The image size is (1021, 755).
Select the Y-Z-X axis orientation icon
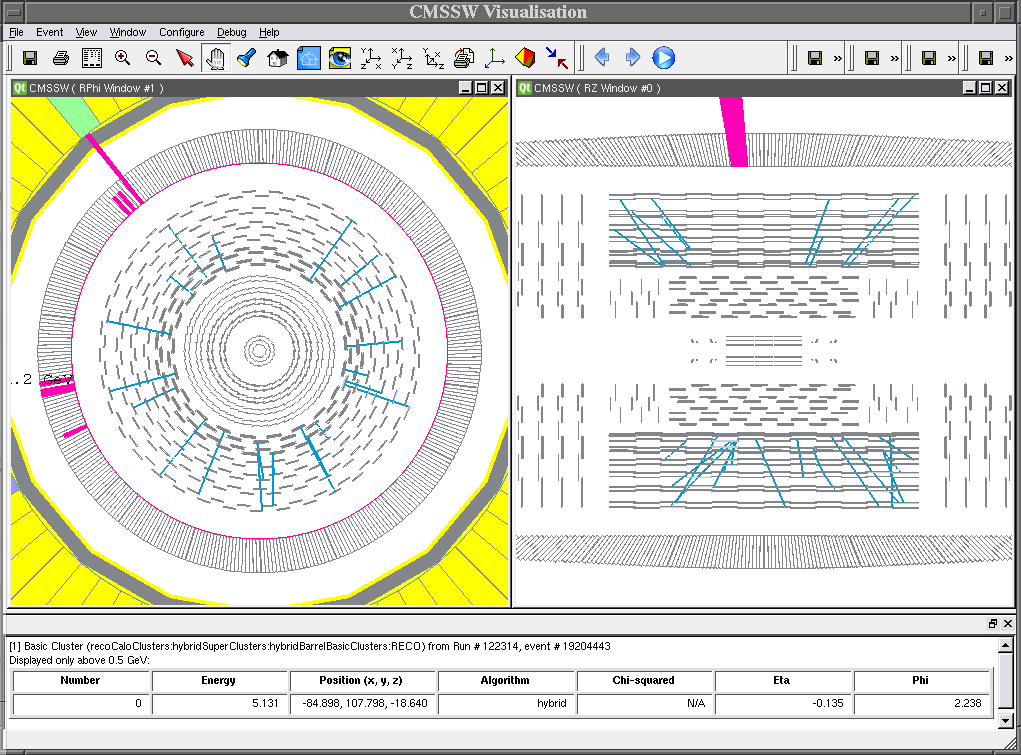(x=371, y=58)
